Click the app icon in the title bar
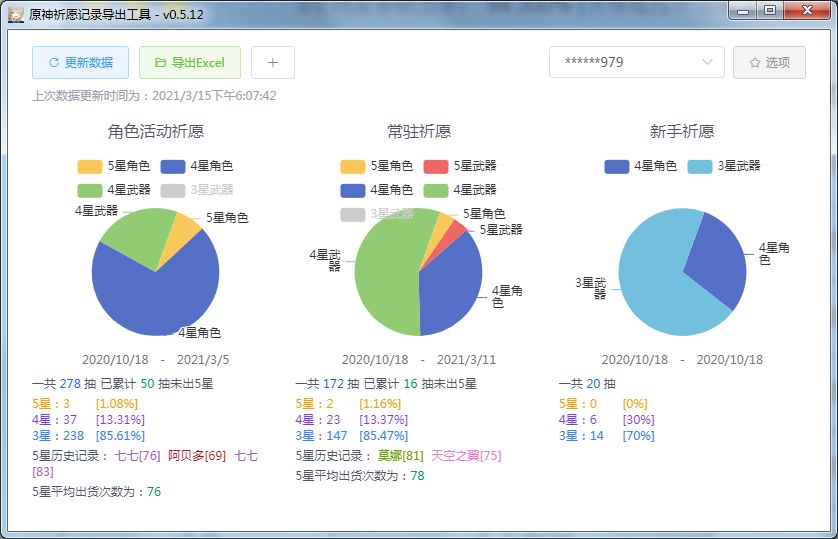 coord(16,14)
